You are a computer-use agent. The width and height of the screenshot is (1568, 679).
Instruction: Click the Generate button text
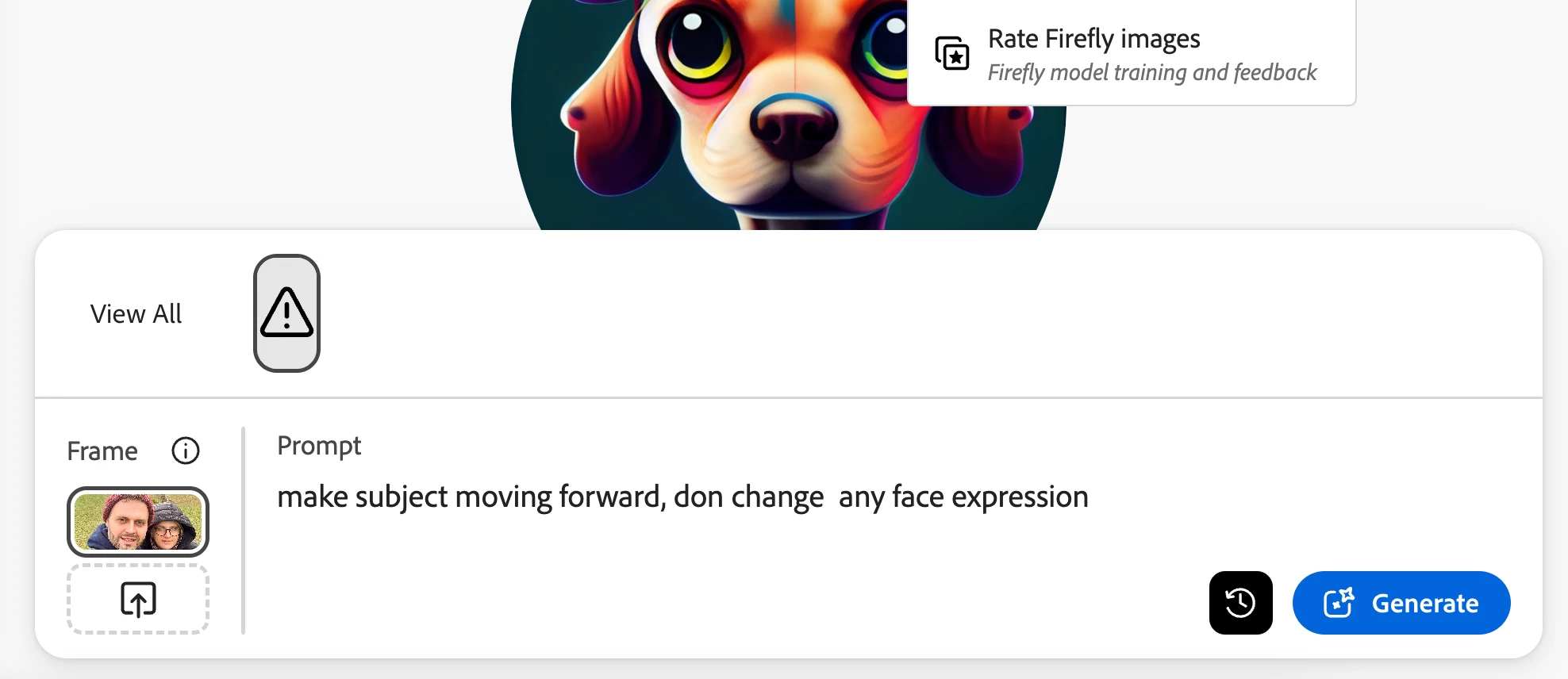pyautogui.click(x=1425, y=604)
